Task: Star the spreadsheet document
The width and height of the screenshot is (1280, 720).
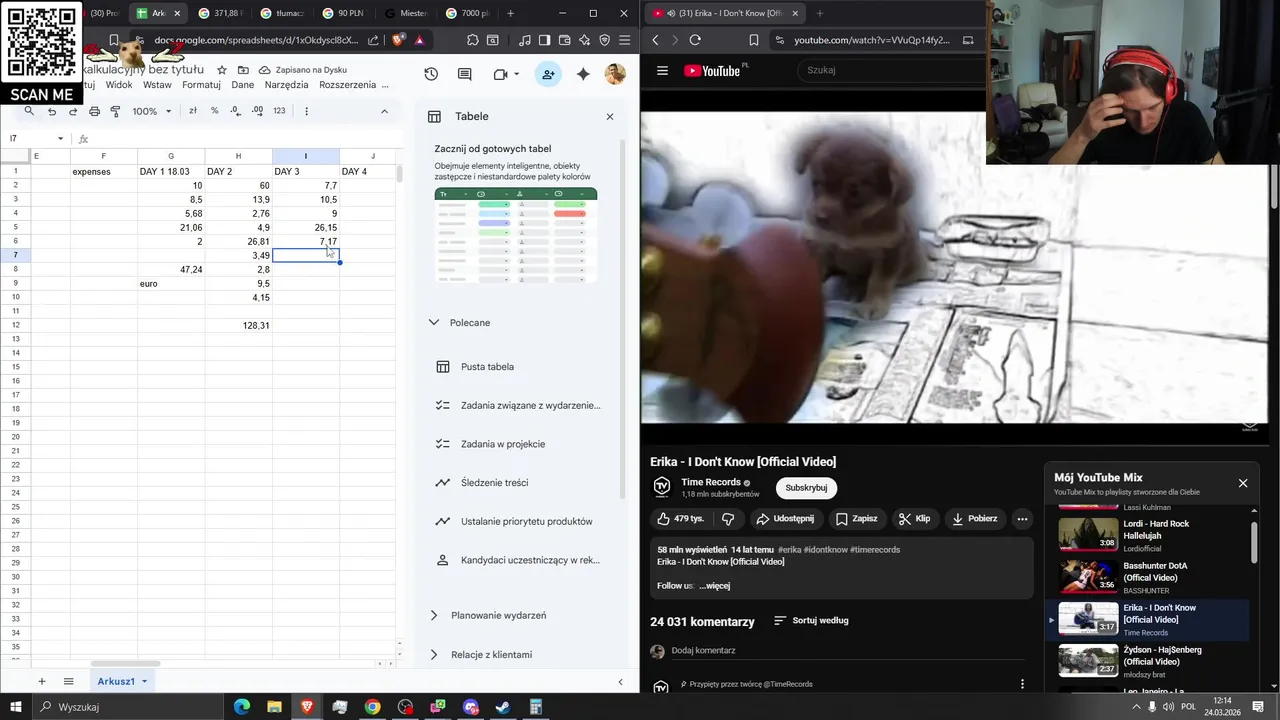Action: coord(222,70)
